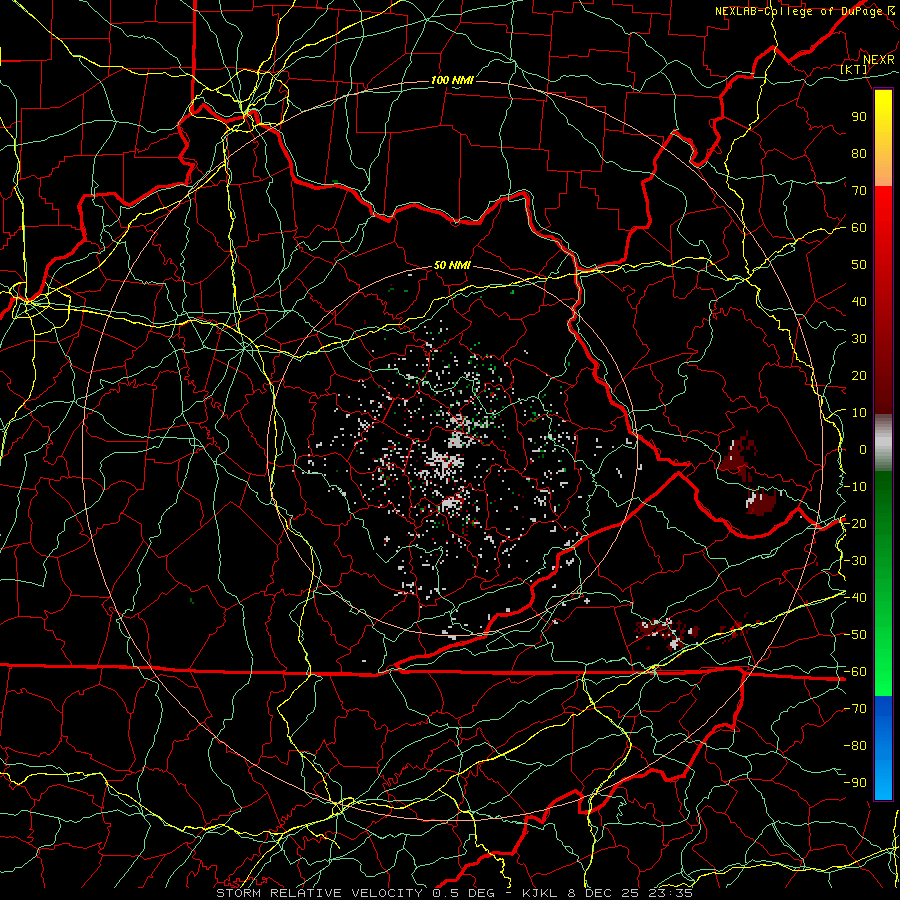Image resolution: width=900 pixels, height=900 pixels.
Task: Select the footer caption STORM RELATIVE VELOCITY
Action: [319, 893]
